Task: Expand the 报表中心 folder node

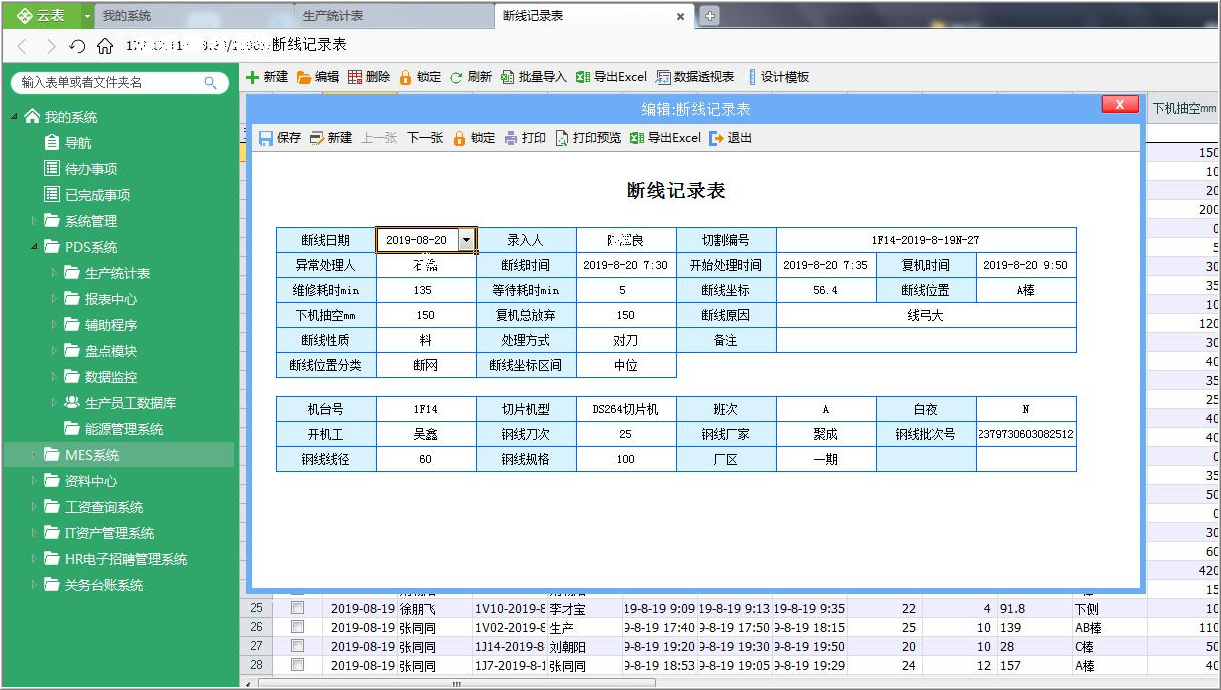Action: click(x=54, y=298)
